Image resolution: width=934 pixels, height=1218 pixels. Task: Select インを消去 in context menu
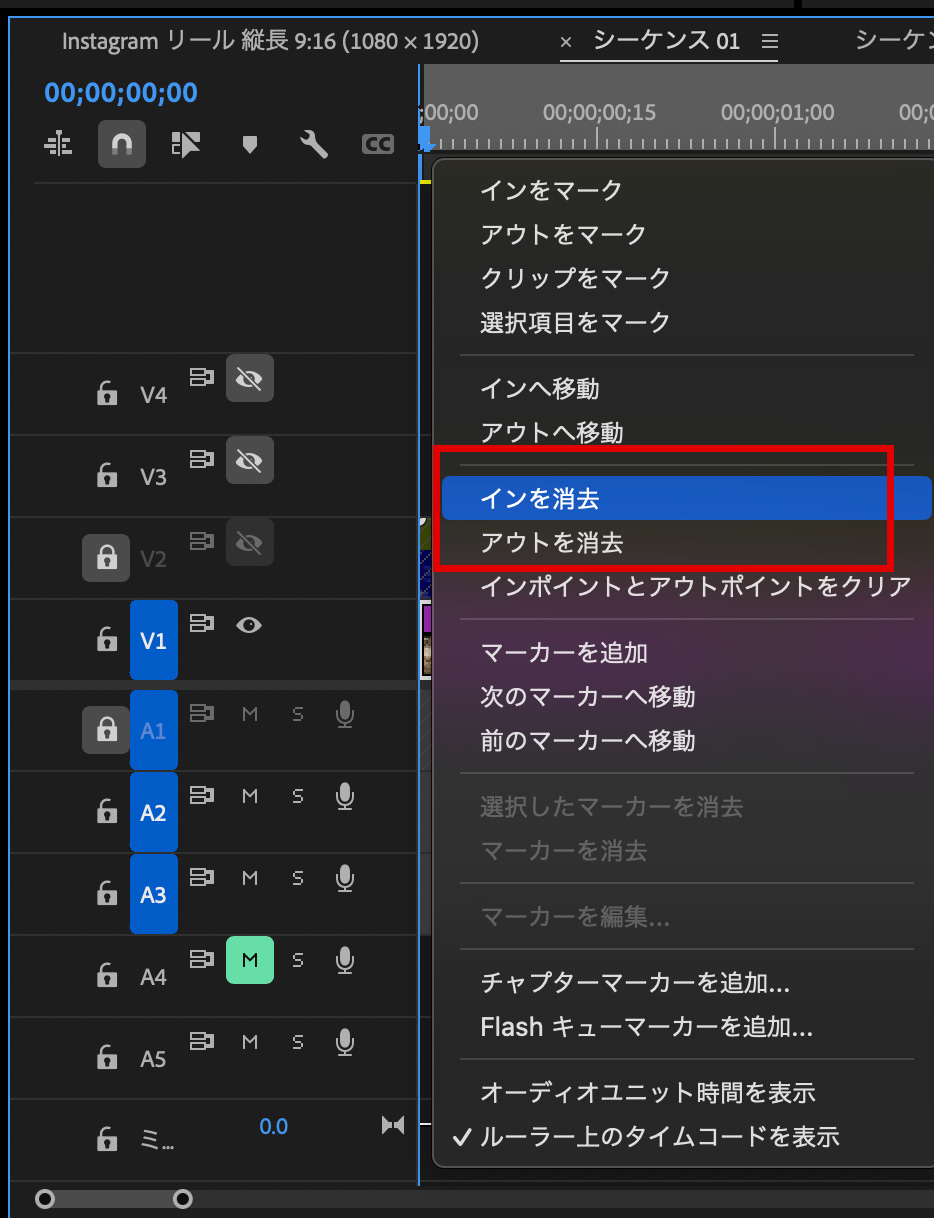tap(540, 498)
